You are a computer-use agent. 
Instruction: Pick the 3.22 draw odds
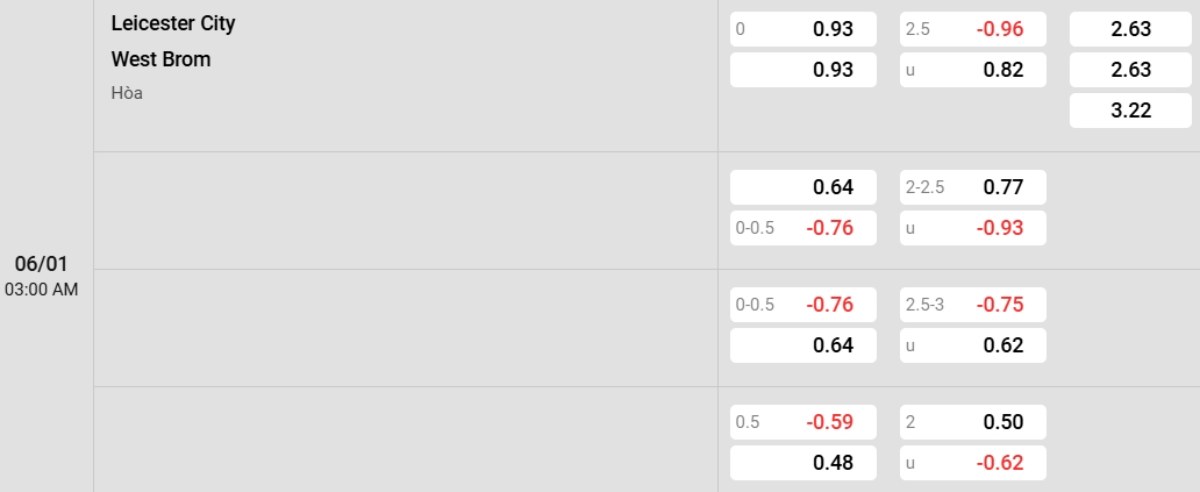coord(1130,110)
